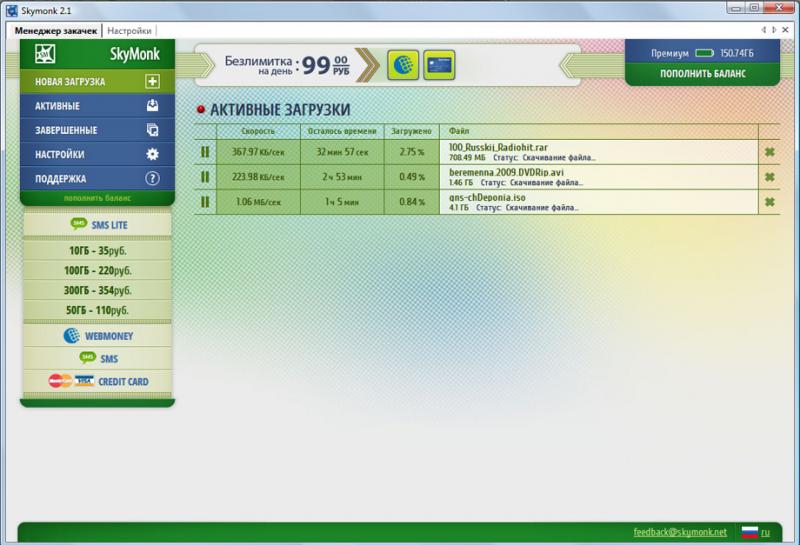Click the green SMS bubble icon below WebMoney
The image size is (800, 545).
[x=88, y=357]
